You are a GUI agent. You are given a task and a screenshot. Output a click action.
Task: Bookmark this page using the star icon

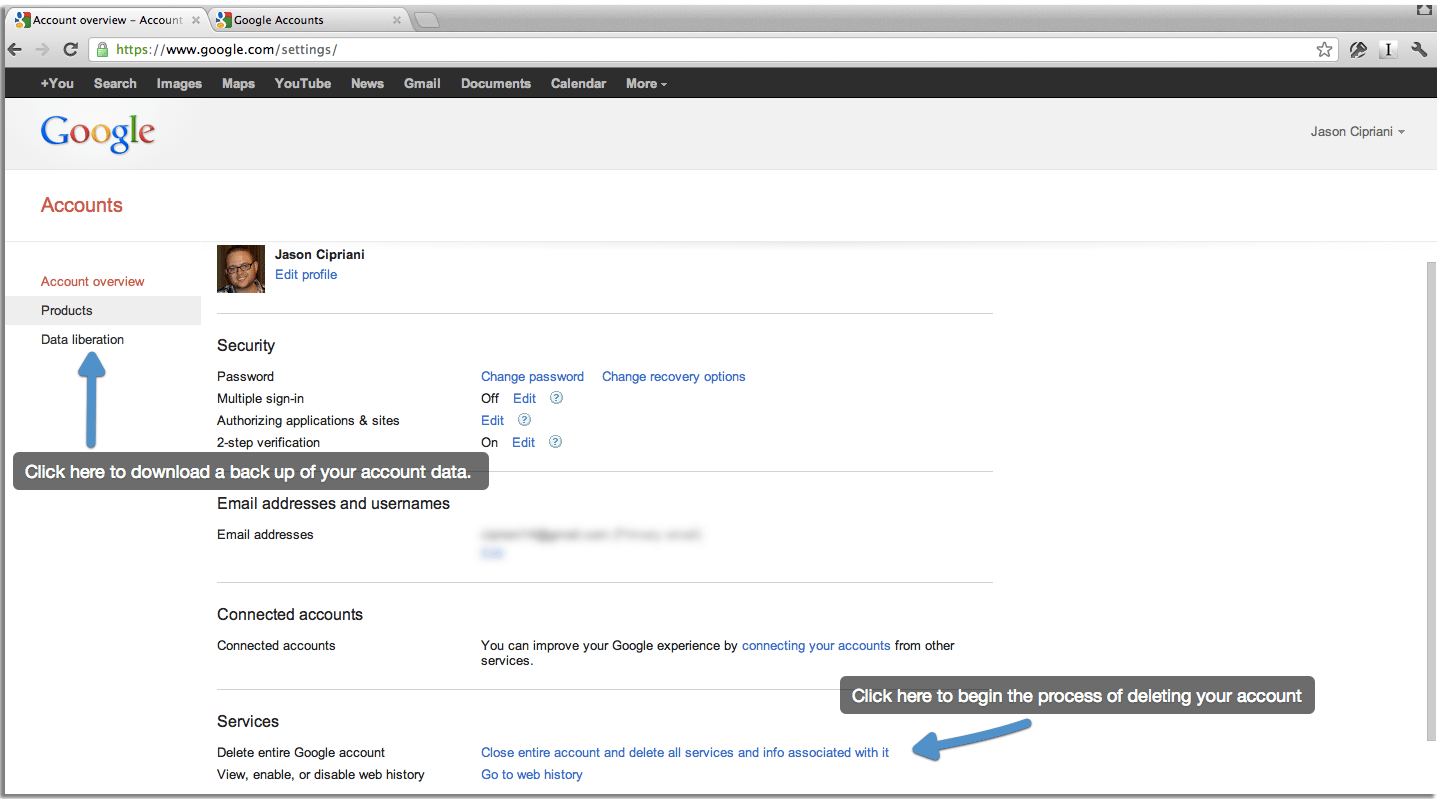pyautogui.click(x=1324, y=49)
